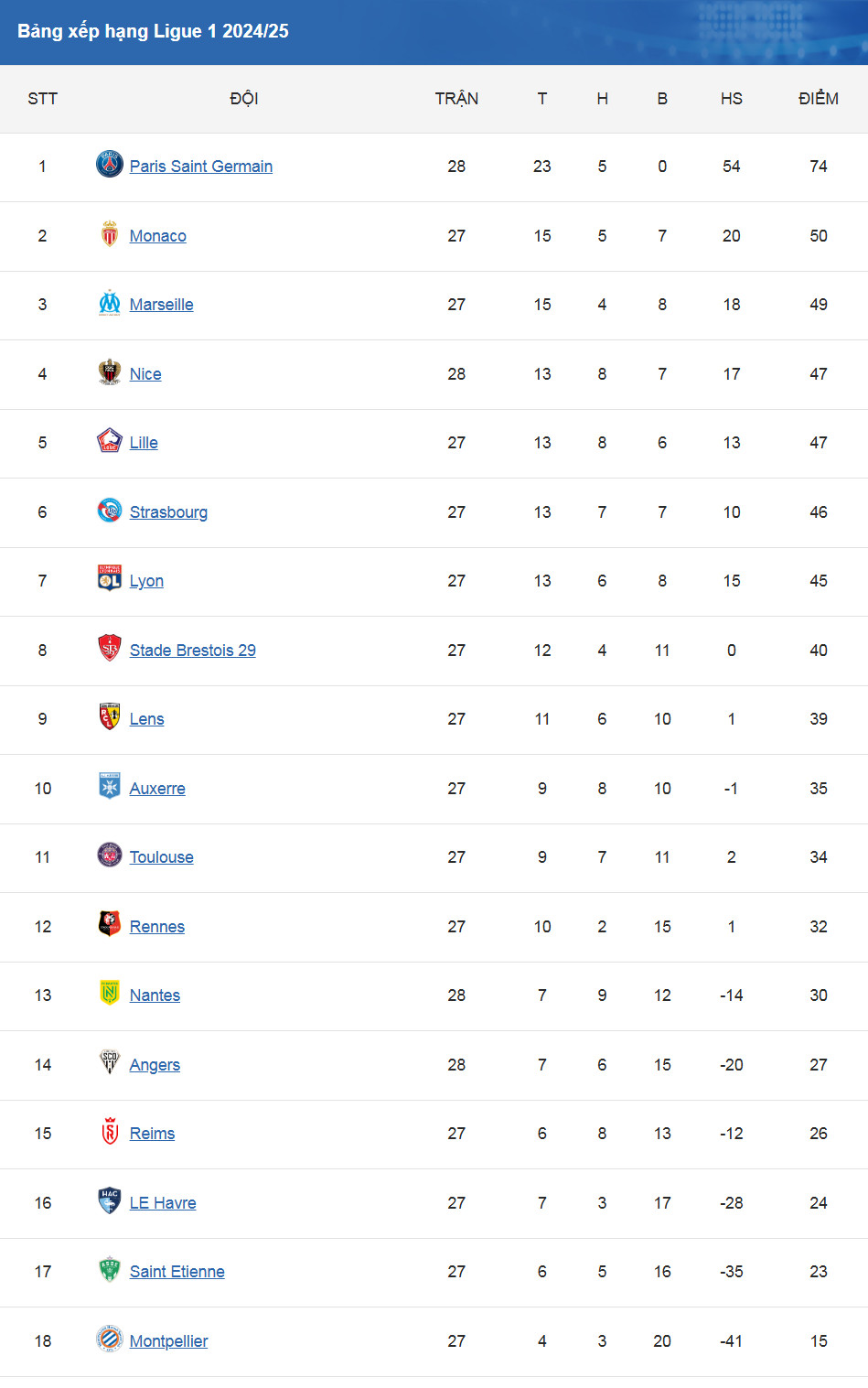Open the Rennes team link
Screen dimensions: 868x1388
tap(157, 927)
